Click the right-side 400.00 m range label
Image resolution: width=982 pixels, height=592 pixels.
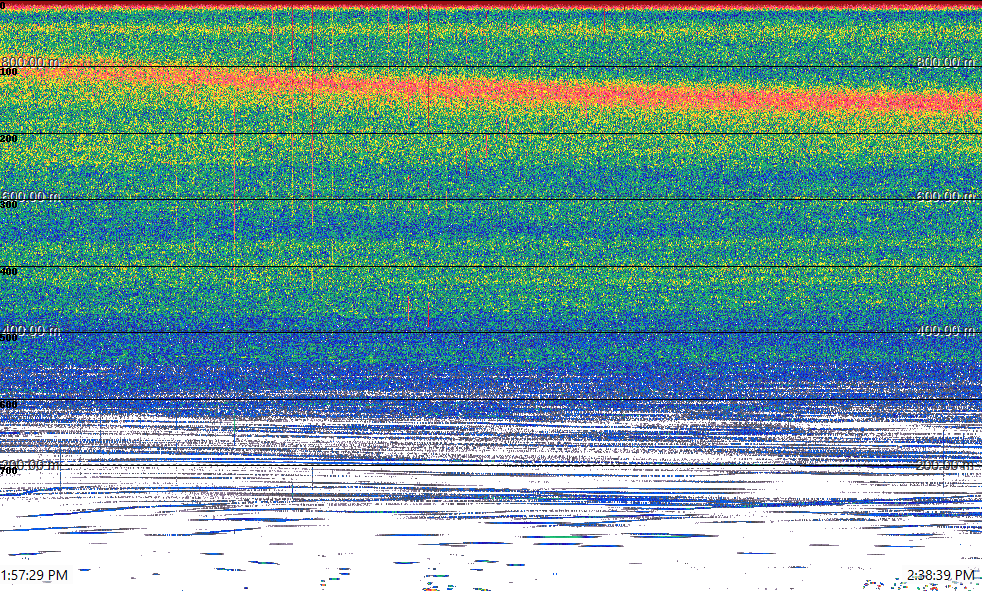click(x=946, y=330)
